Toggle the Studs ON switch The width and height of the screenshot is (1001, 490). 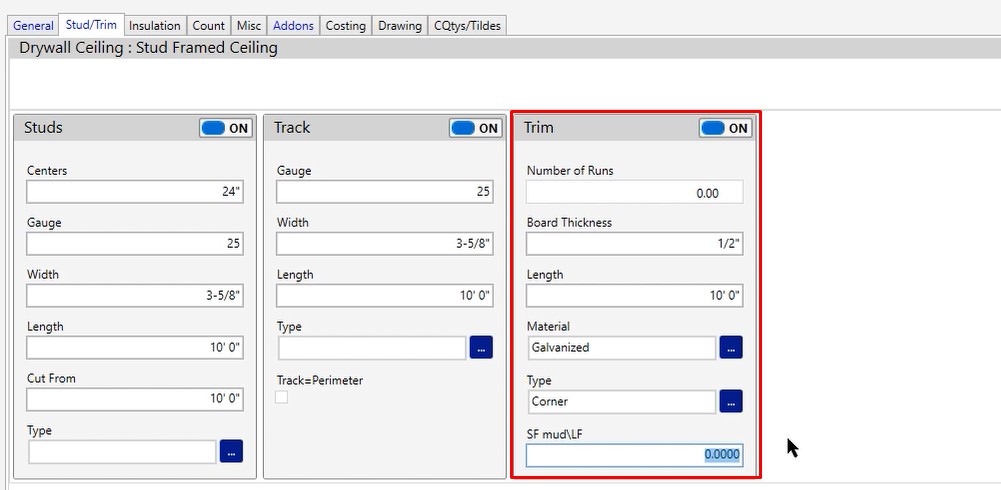click(x=226, y=128)
